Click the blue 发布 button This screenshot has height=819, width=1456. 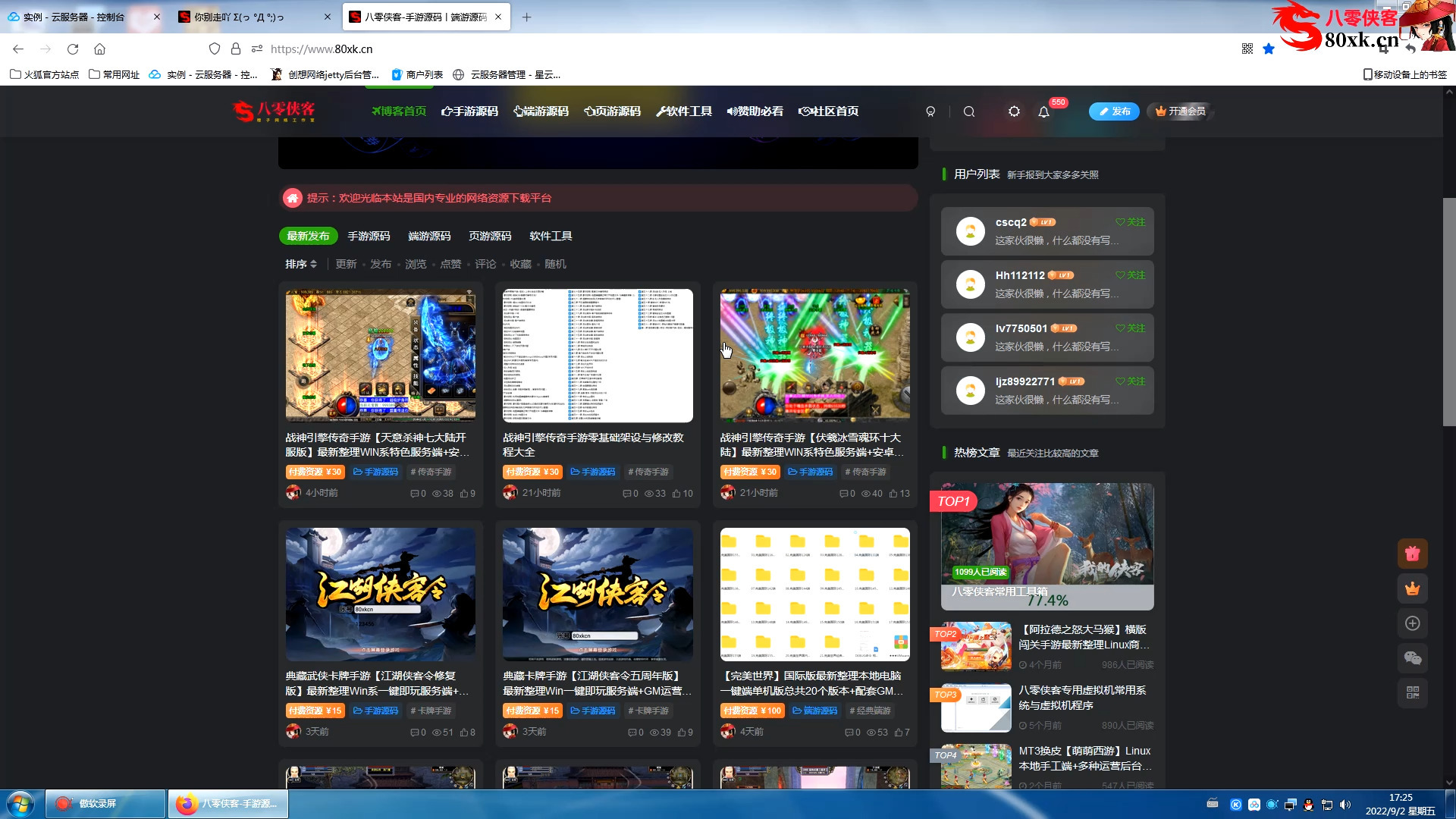point(1114,111)
